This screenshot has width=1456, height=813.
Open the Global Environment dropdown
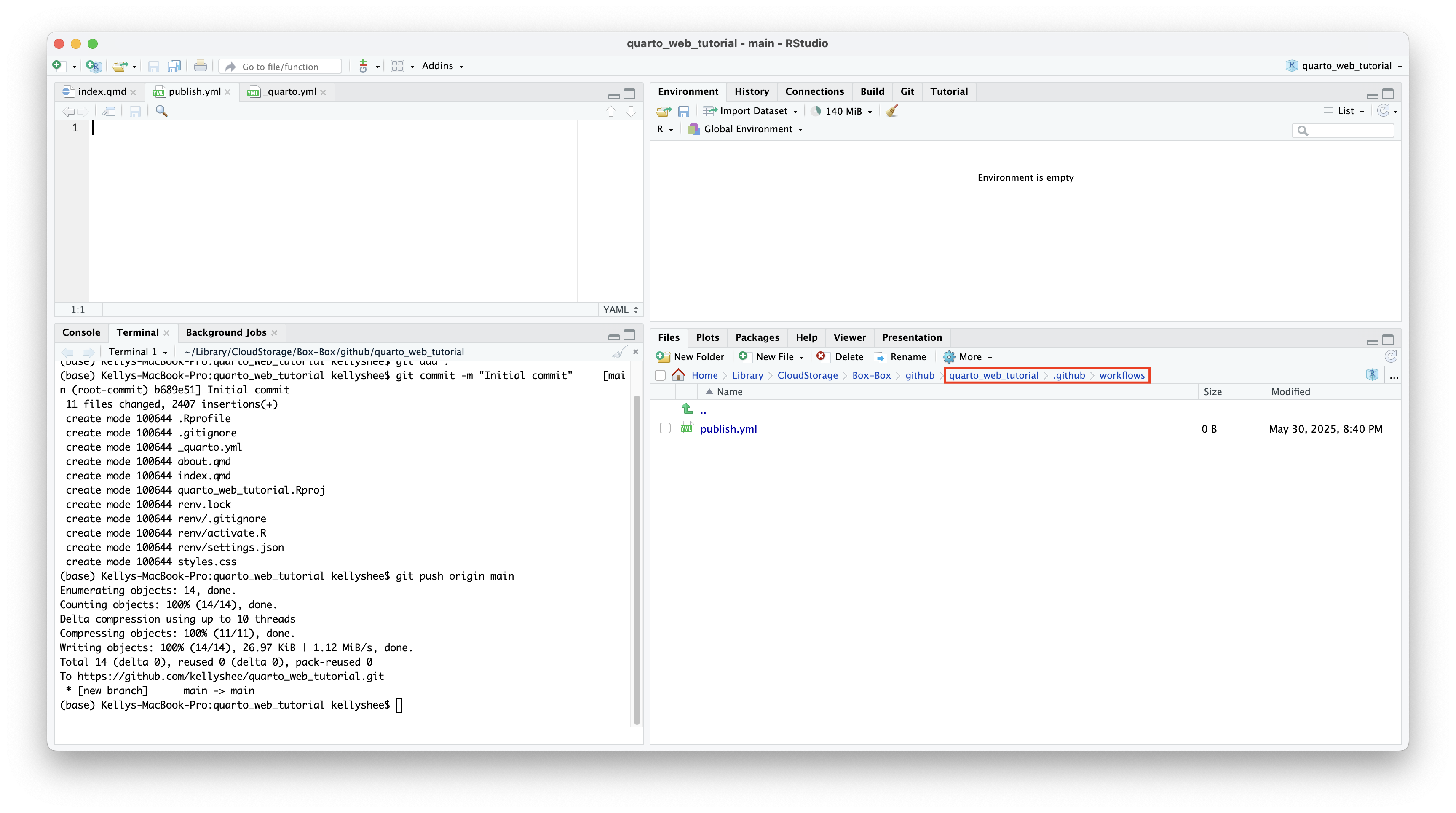745,129
